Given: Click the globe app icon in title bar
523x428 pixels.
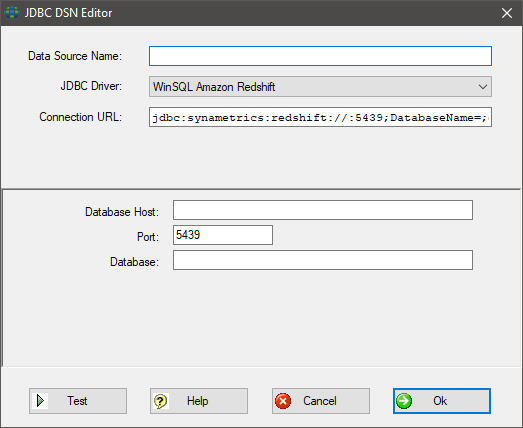Looking at the screenshot, I should [12, 13].
